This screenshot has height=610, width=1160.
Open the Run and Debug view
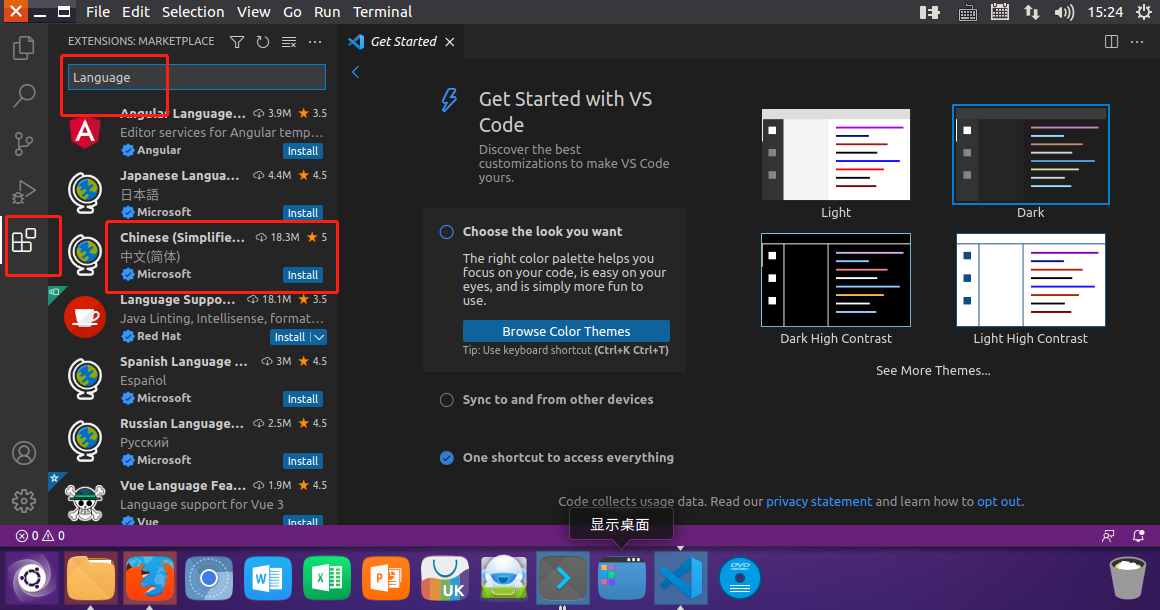(x=24, y=192)
